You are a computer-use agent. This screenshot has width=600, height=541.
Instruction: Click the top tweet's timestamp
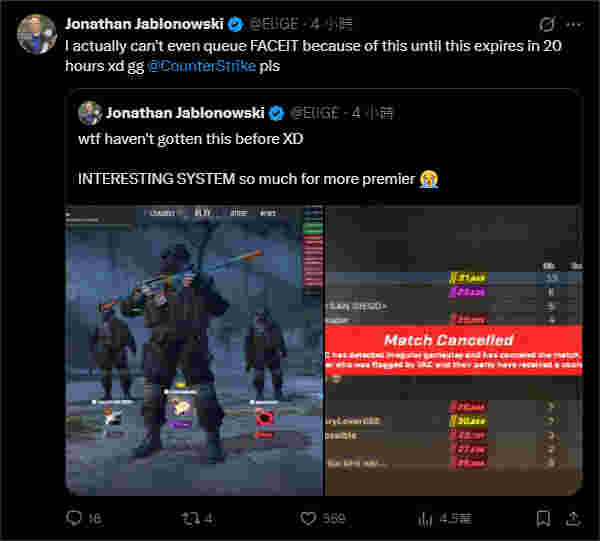332,24
